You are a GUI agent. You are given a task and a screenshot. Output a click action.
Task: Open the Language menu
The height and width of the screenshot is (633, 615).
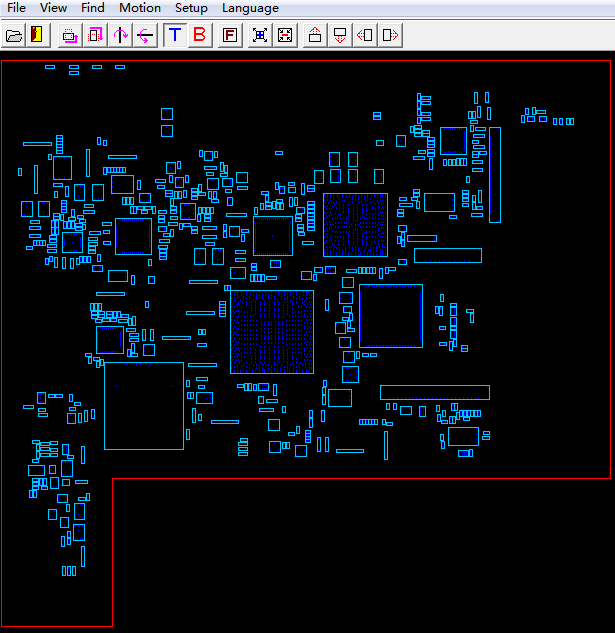(250, 8)
